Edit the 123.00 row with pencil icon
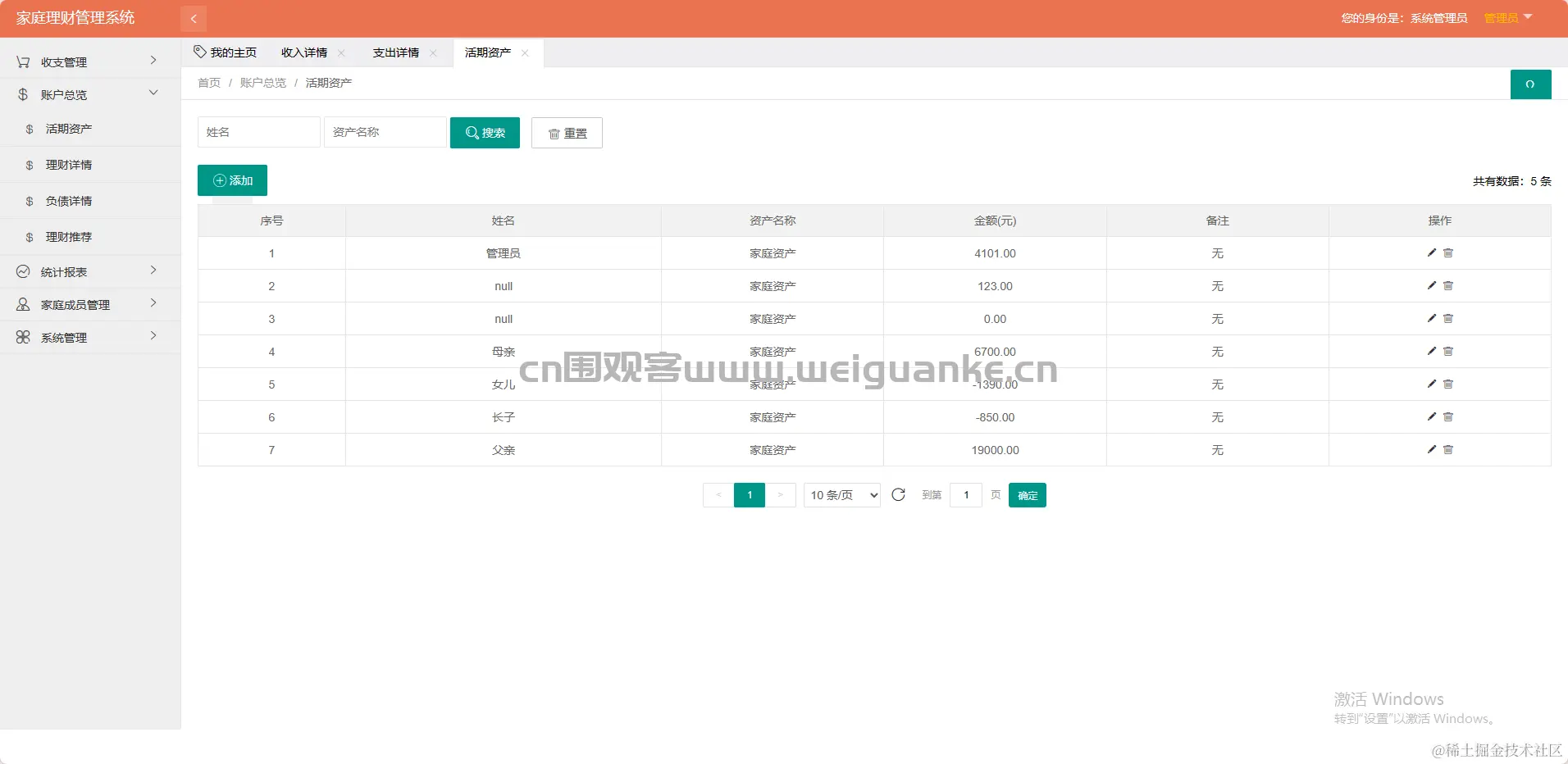The height and width of the screenshot is (764, 1568). (1431, 285)
